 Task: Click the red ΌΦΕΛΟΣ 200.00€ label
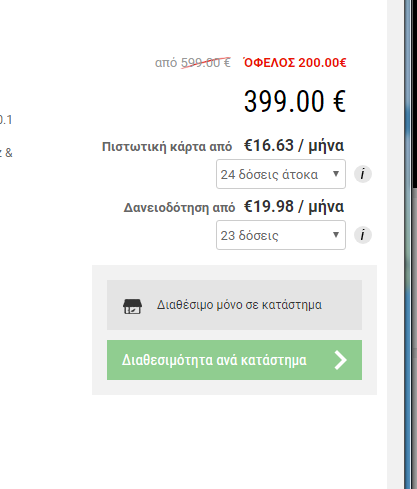click(x=295, y=62)
